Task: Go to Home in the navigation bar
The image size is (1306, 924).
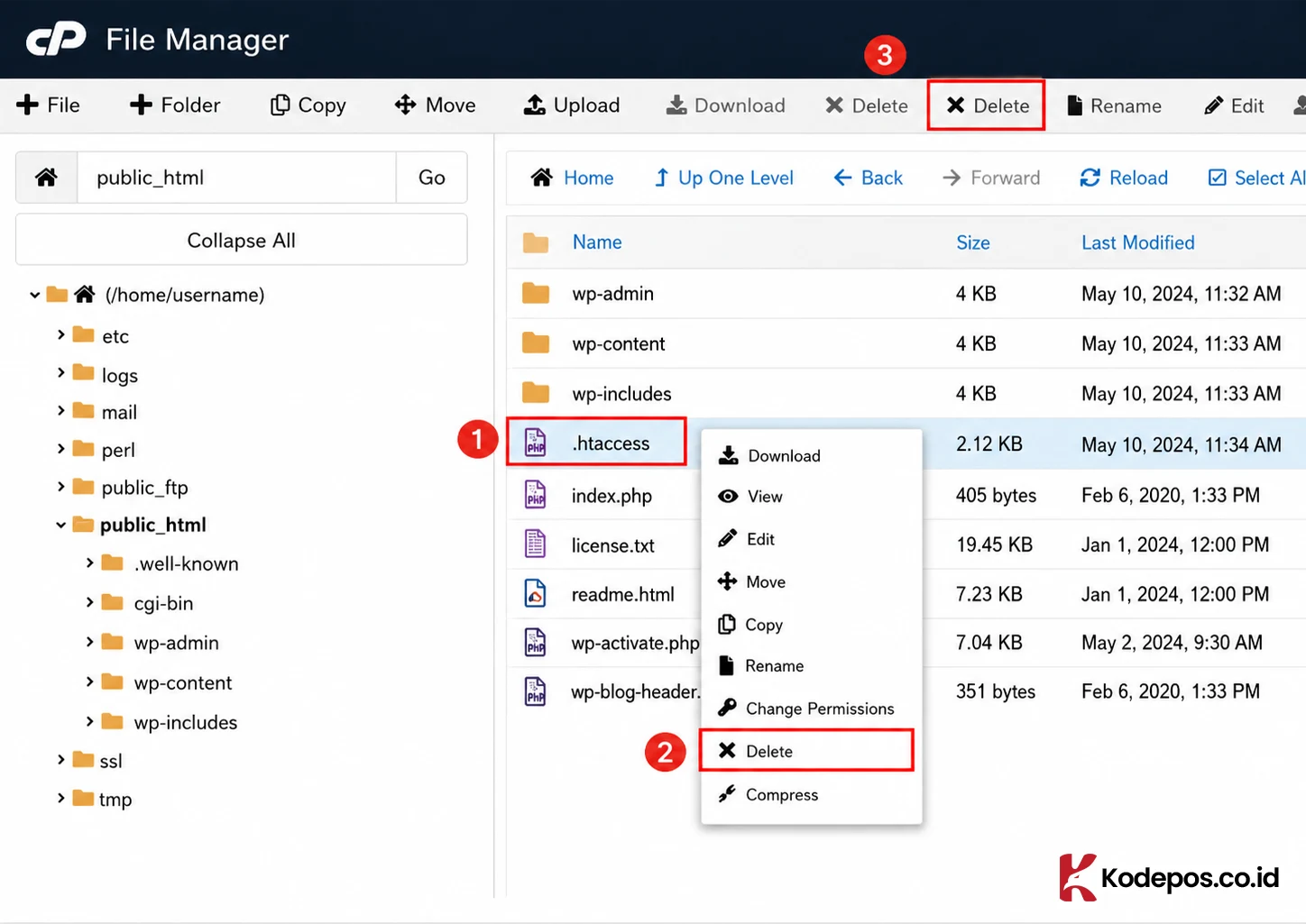Action: coord(572,178)
